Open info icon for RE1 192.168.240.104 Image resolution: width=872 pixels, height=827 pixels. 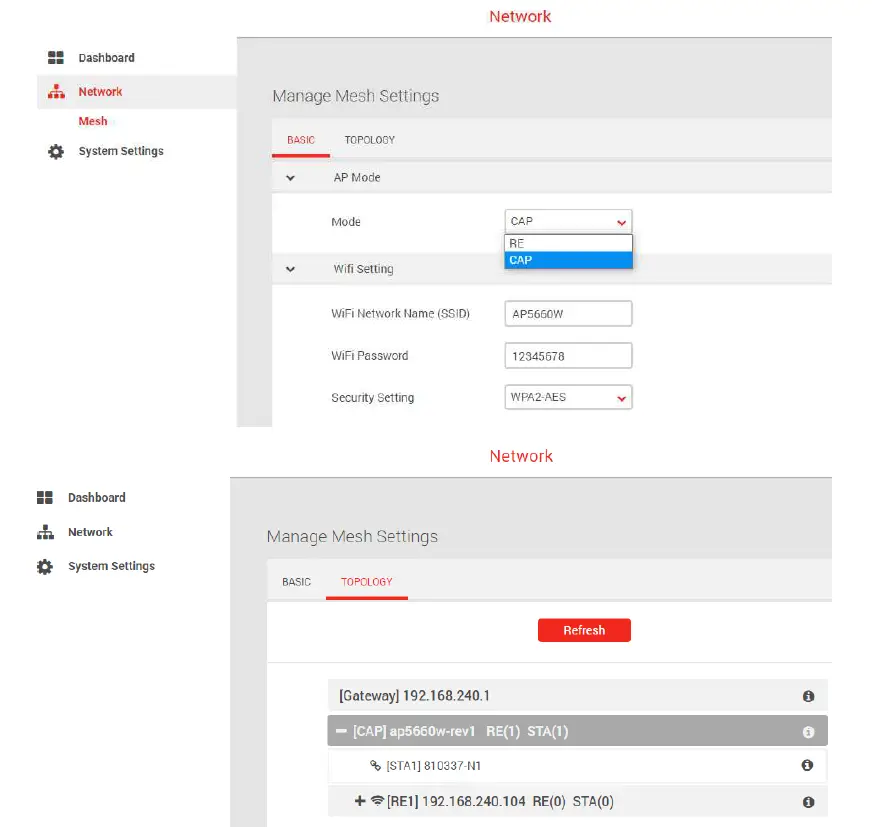(x=808, y=801)
